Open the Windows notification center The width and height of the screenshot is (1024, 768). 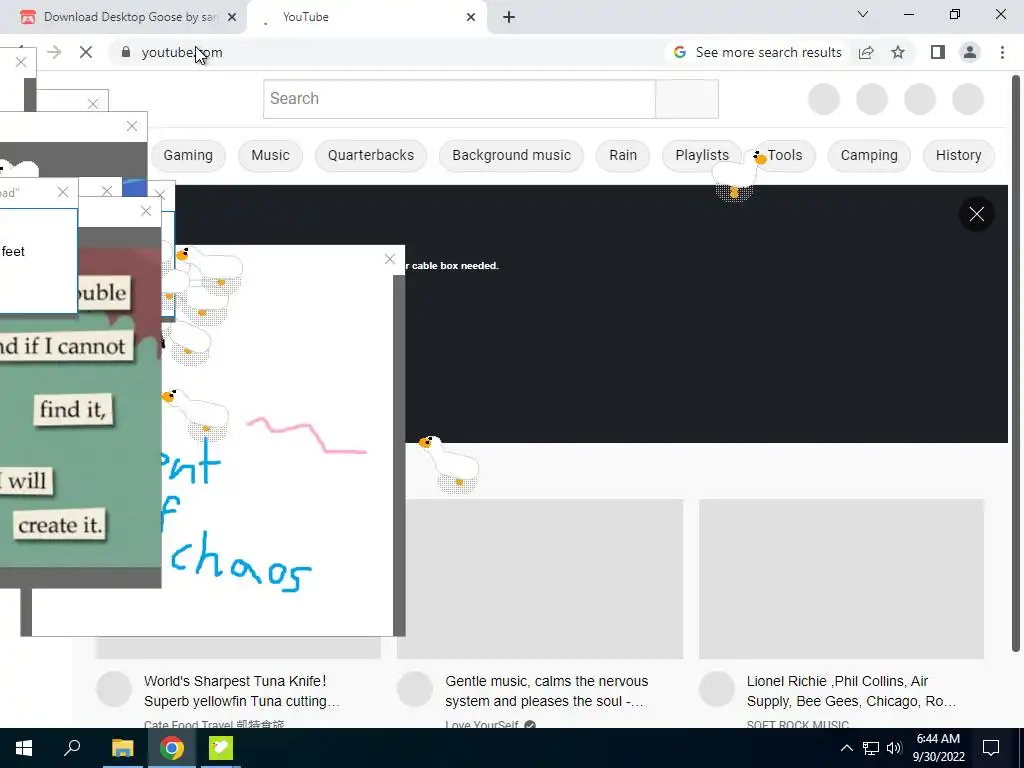point(991,748)
